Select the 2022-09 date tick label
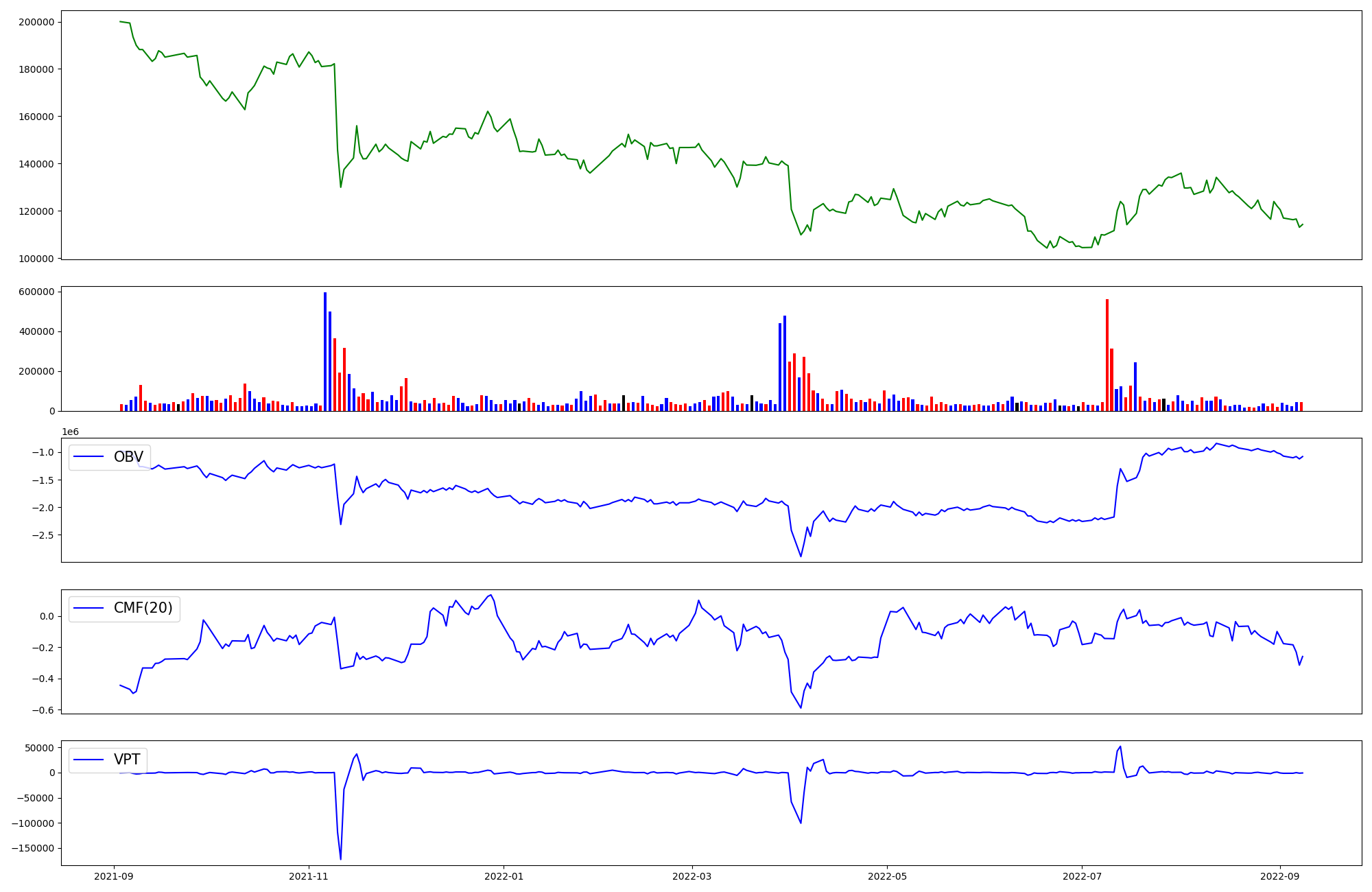 point(1280,876)
